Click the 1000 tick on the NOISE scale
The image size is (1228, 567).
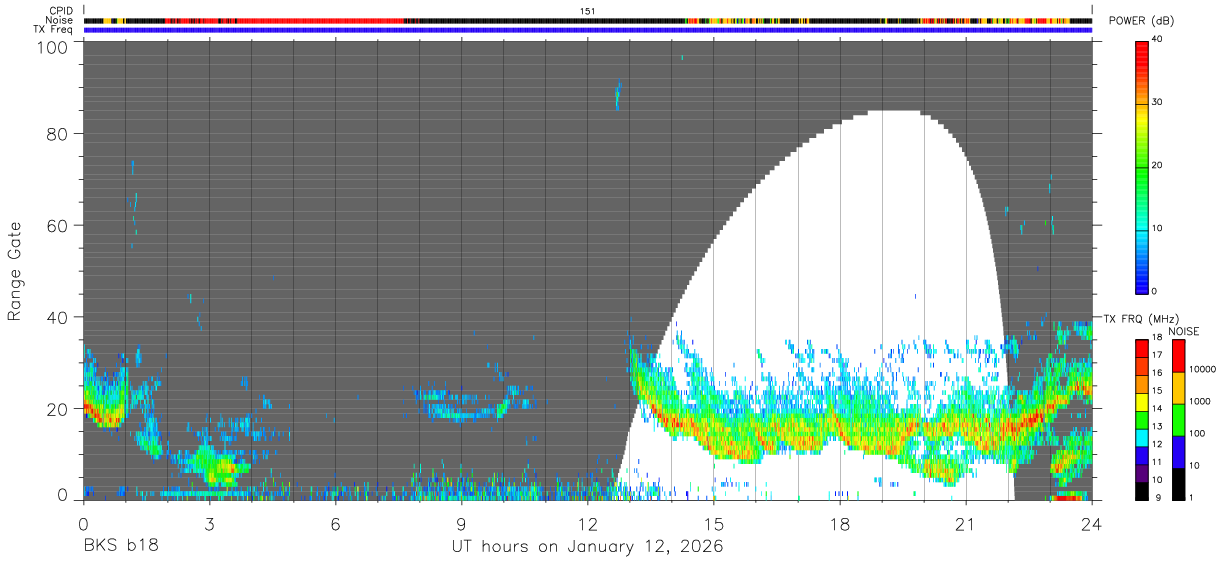click(x=1202, y=401)
